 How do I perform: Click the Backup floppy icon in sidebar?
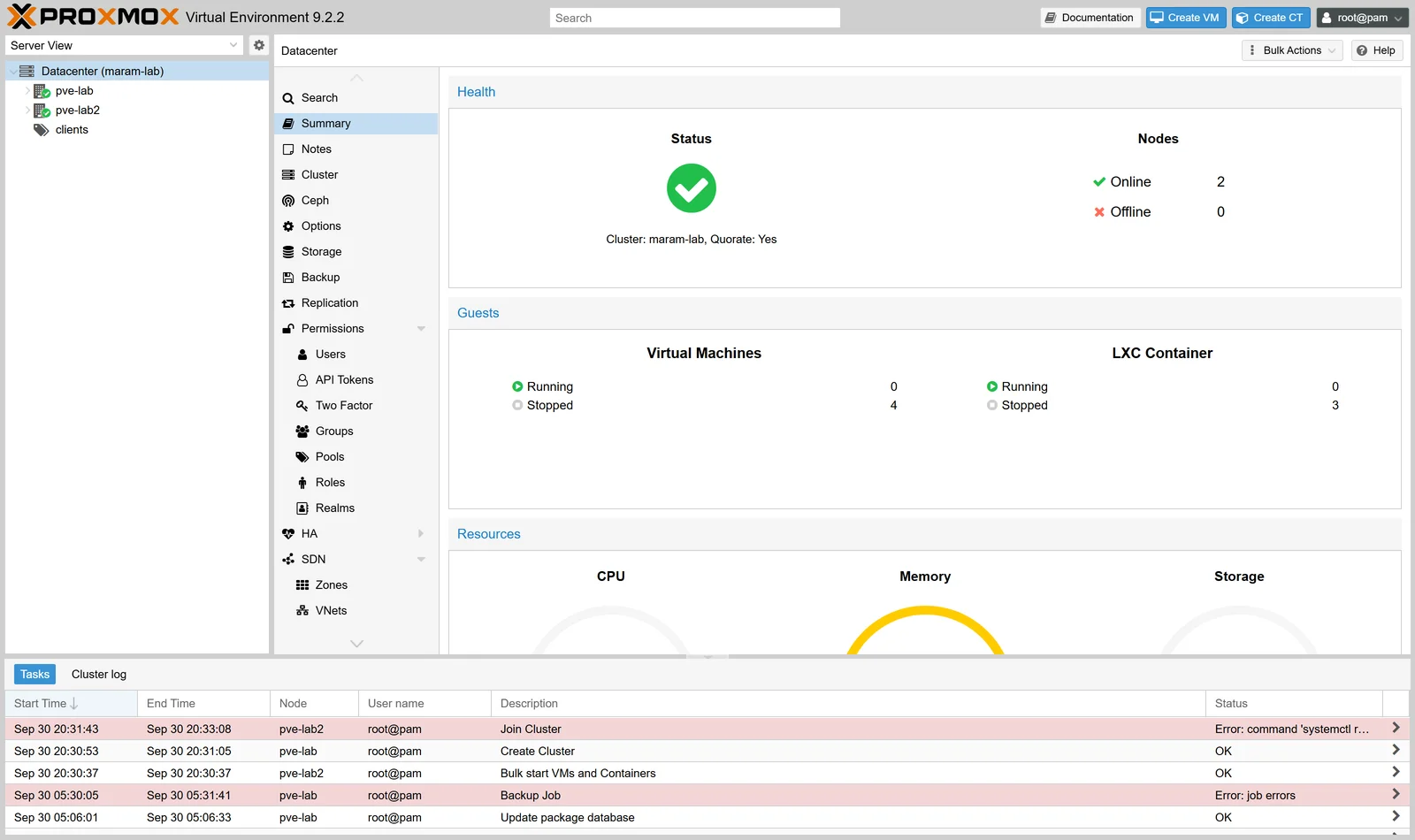coord(288,278)
